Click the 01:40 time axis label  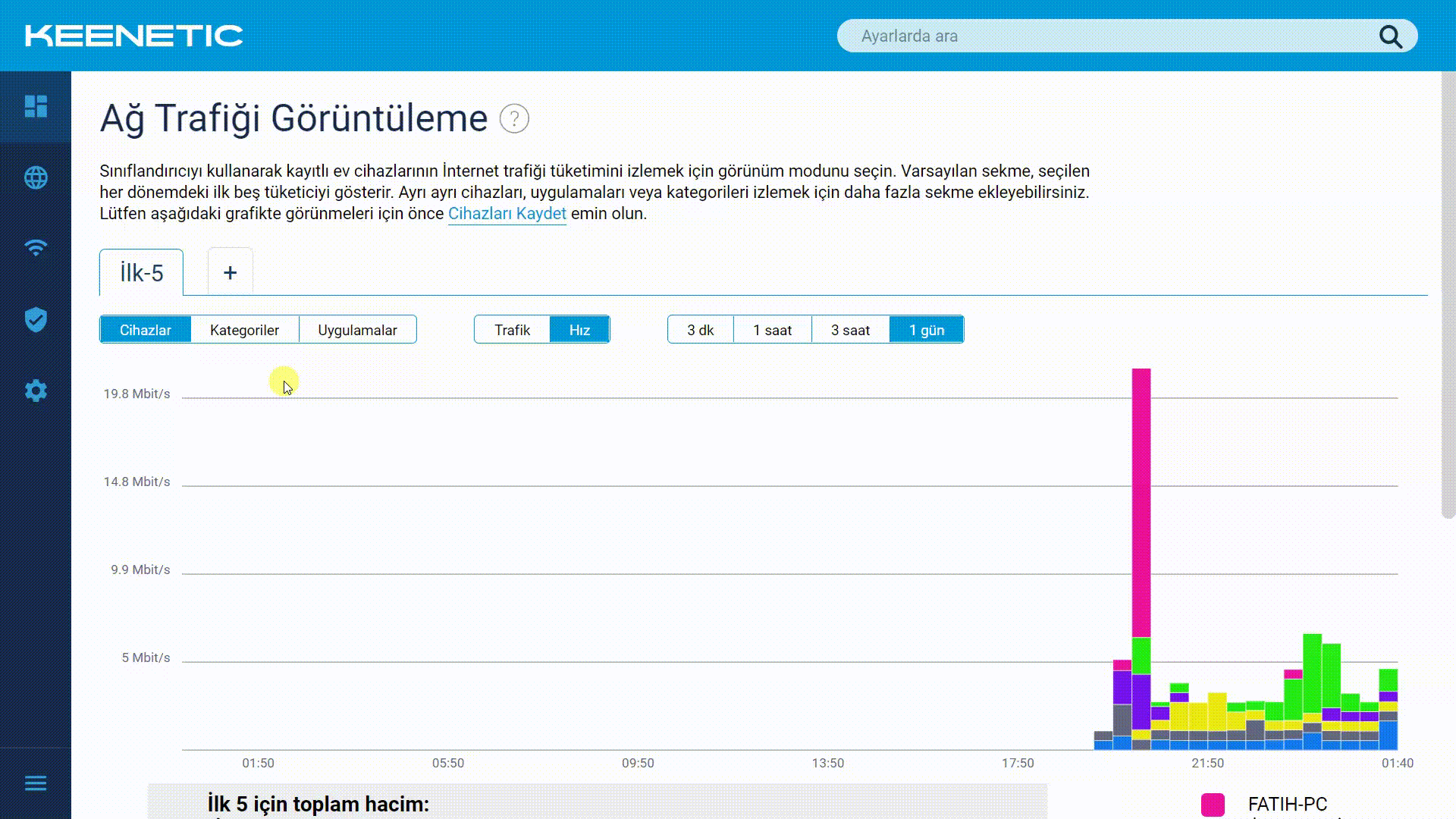point(1398,763)
